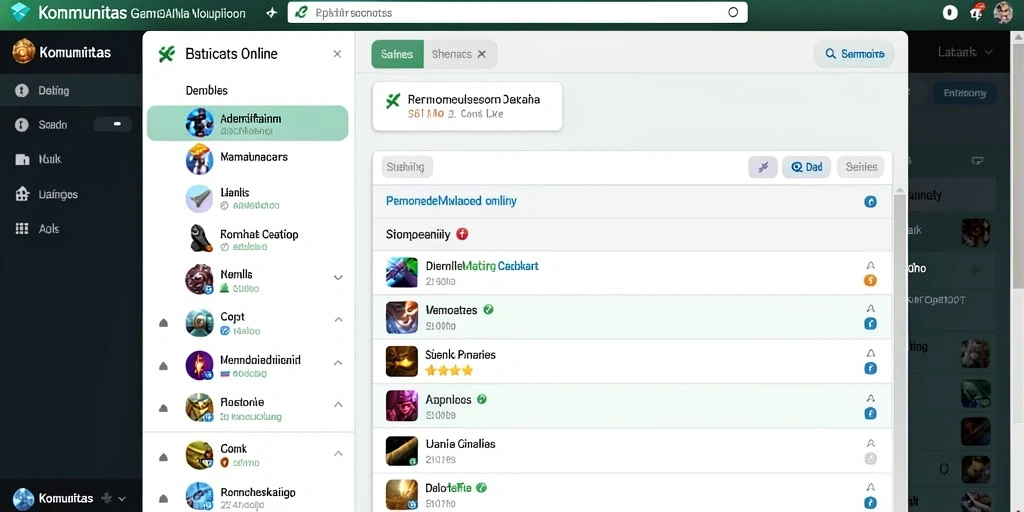1024x512 pixels.
Task: Click the purple lightning icon beside Dad button
Action: click(x=763, y=167)
